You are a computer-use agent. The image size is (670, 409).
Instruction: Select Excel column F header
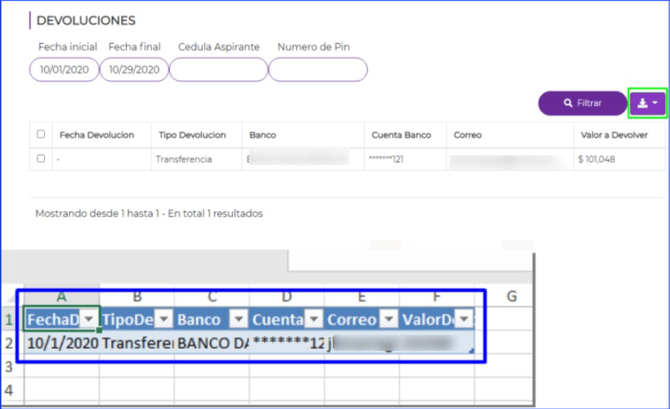(x=437, y=296)
